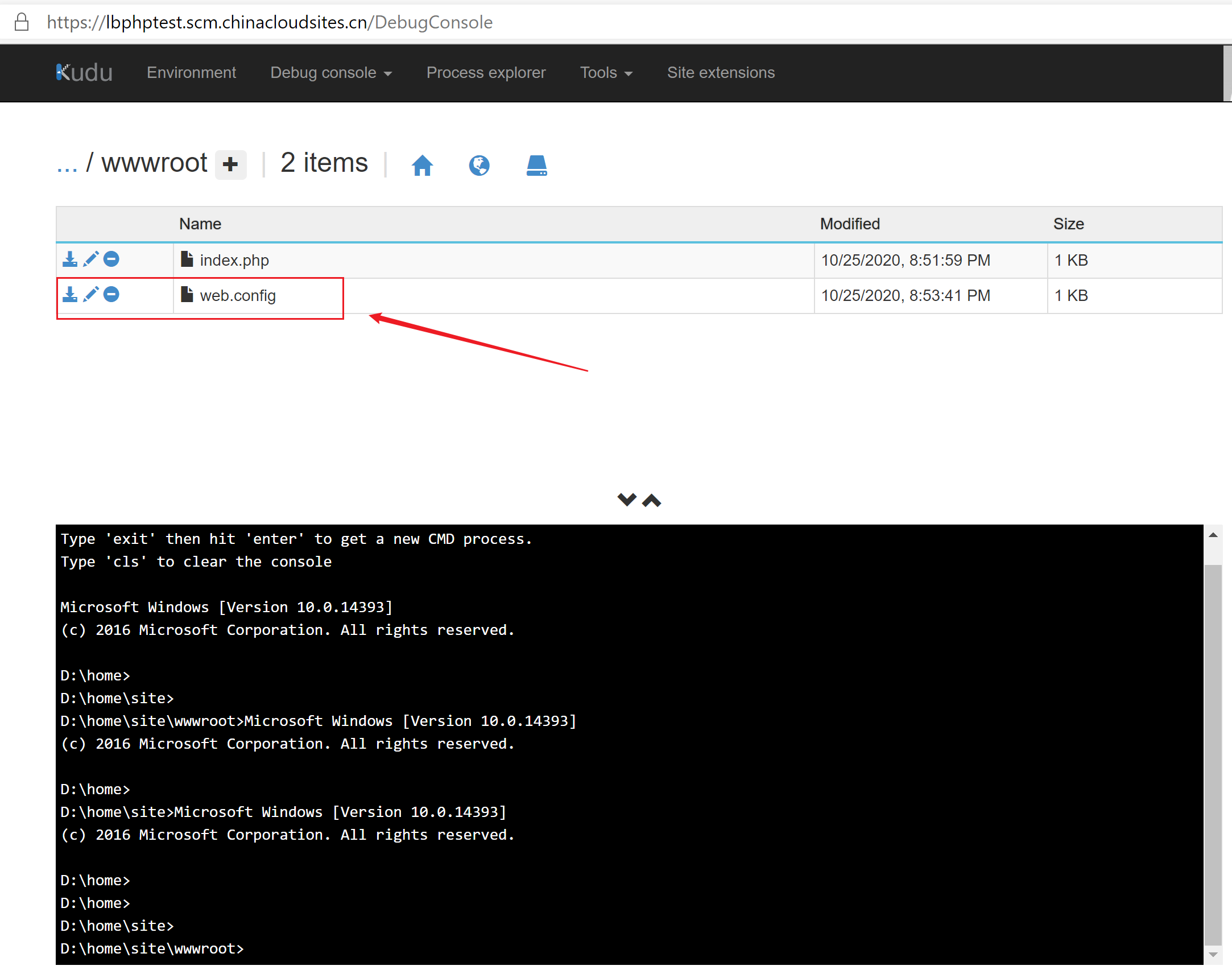Viewport: 1232px width, 978px height.
Task: Click the Kudu logo link
Action: [84, 73]
